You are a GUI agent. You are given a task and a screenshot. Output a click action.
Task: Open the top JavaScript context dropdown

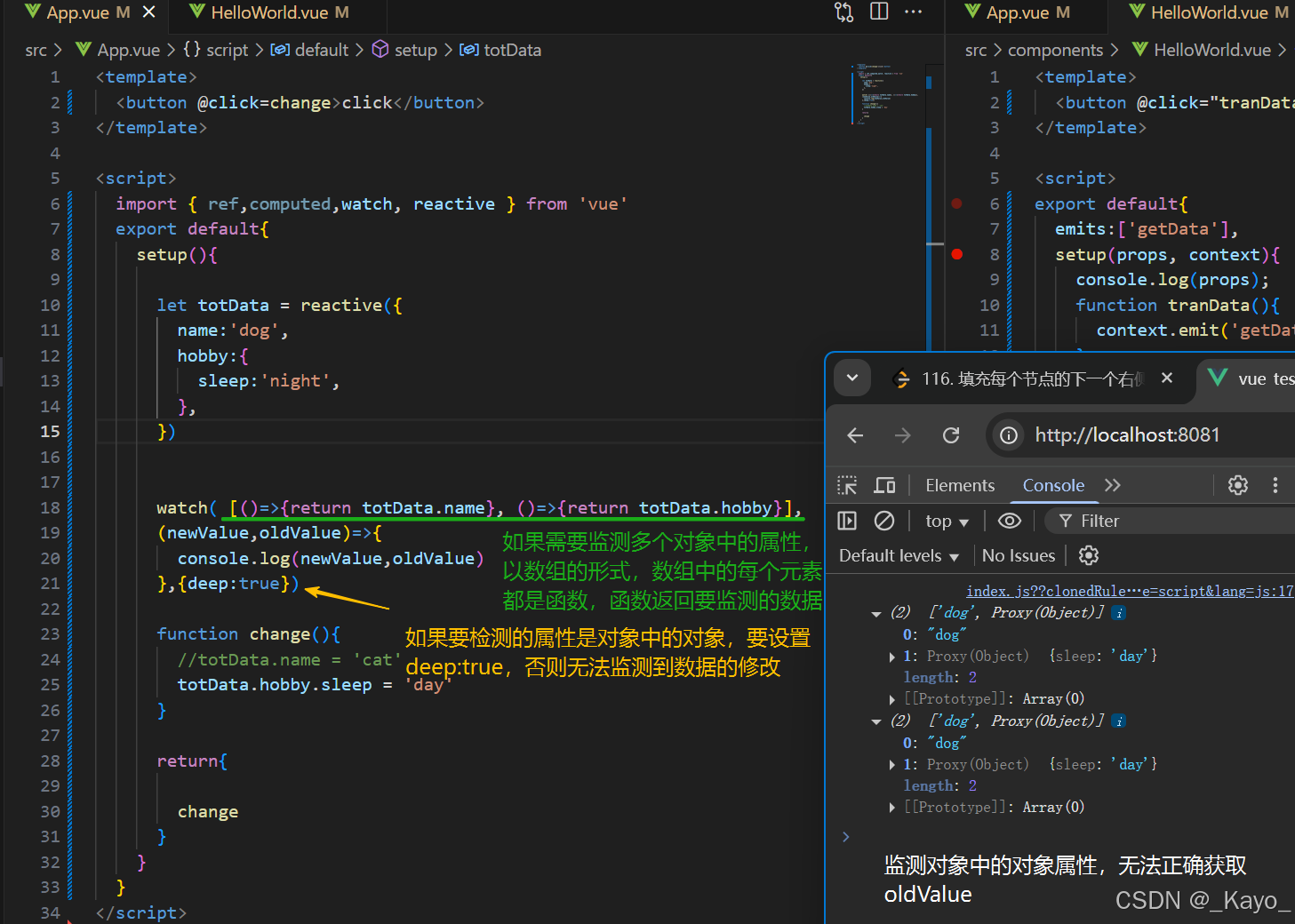947,522
